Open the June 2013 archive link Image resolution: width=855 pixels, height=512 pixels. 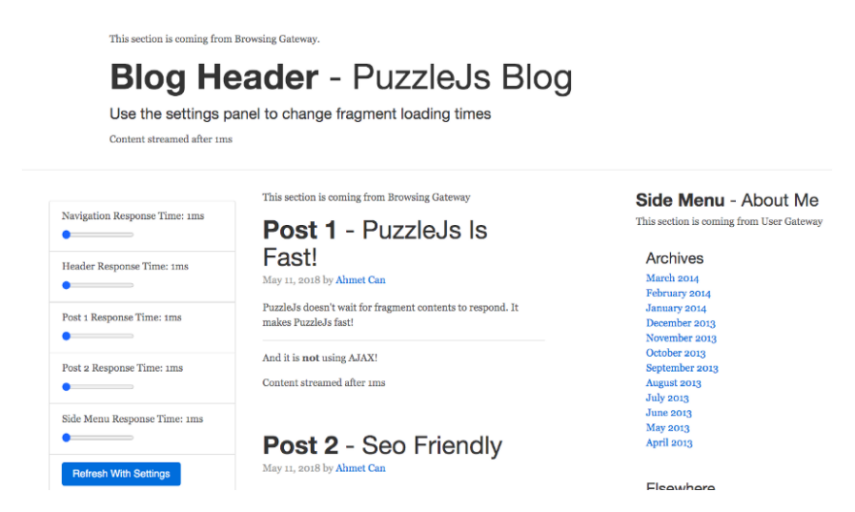click(x=668, y=413)
